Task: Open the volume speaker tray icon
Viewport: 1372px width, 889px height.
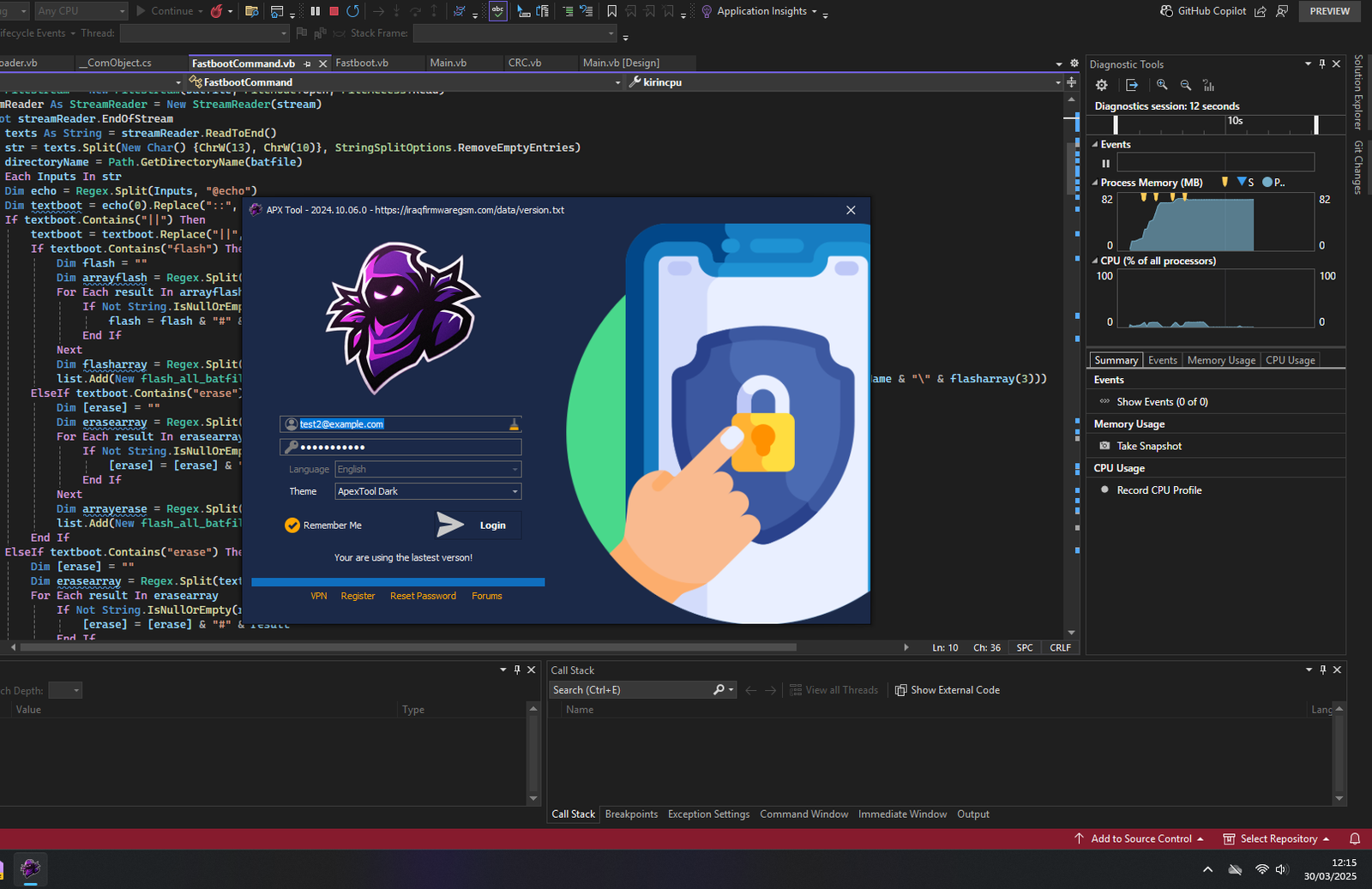Action: click(x=1282, y=869)
